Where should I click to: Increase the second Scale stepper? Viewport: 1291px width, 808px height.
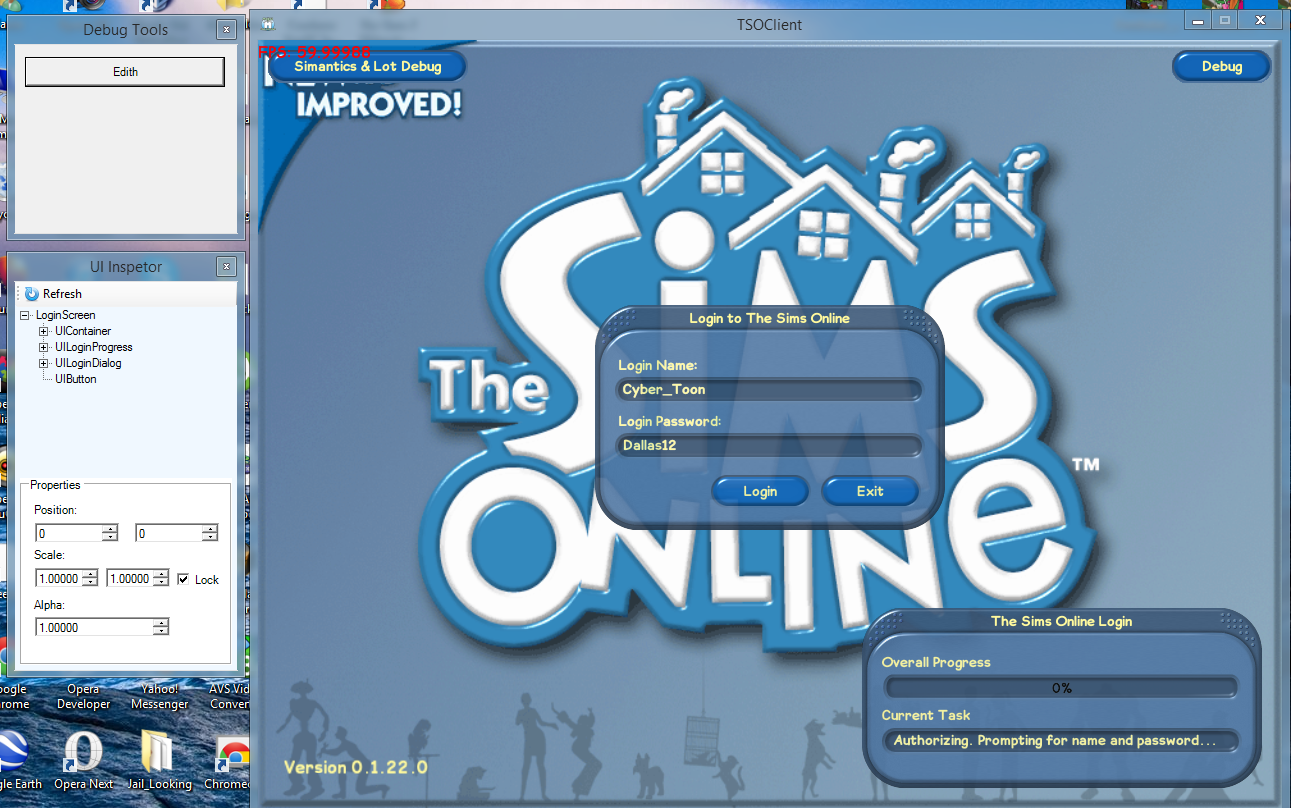tap(162, 574)
